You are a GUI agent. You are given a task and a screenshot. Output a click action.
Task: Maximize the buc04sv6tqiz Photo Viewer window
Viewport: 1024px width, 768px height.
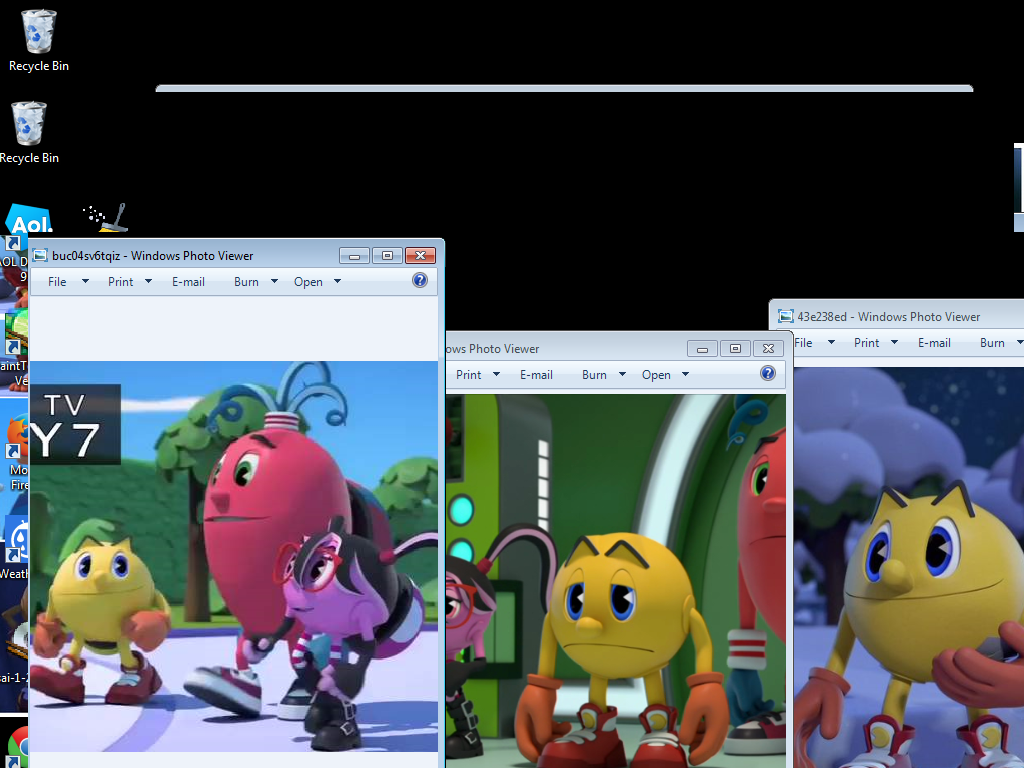pyautogui.click(x=387, y=255)
